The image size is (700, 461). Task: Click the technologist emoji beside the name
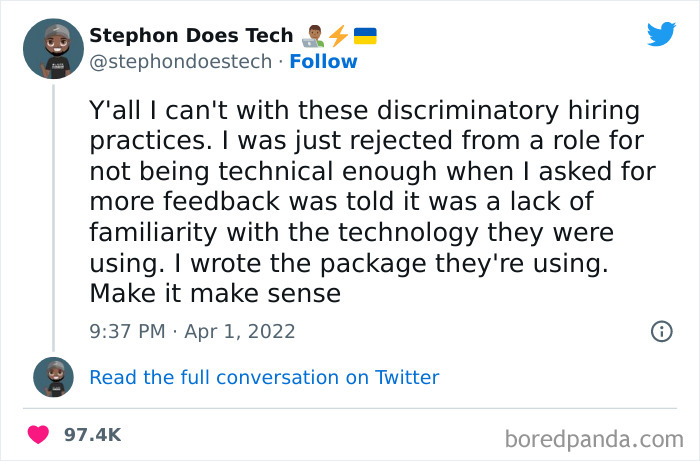click(314, 36)
